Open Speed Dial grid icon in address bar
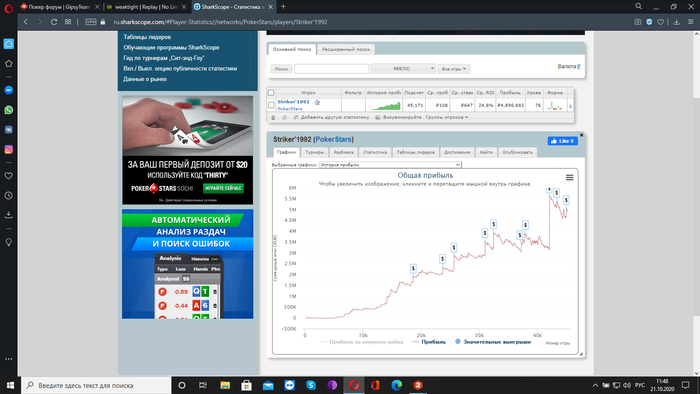The height and width of the screenshot is (394, 700). pyautogui.click(x=68, y=22)
